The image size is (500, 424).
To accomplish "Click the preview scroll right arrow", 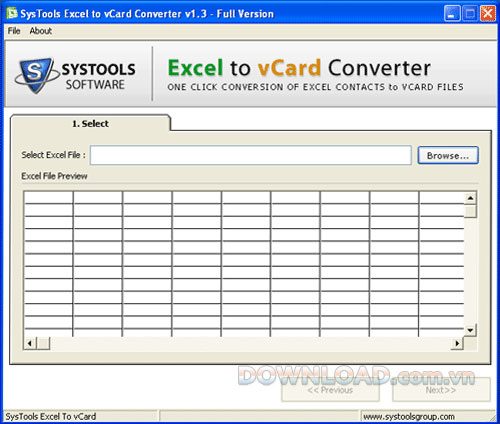I will click(457, 343).
